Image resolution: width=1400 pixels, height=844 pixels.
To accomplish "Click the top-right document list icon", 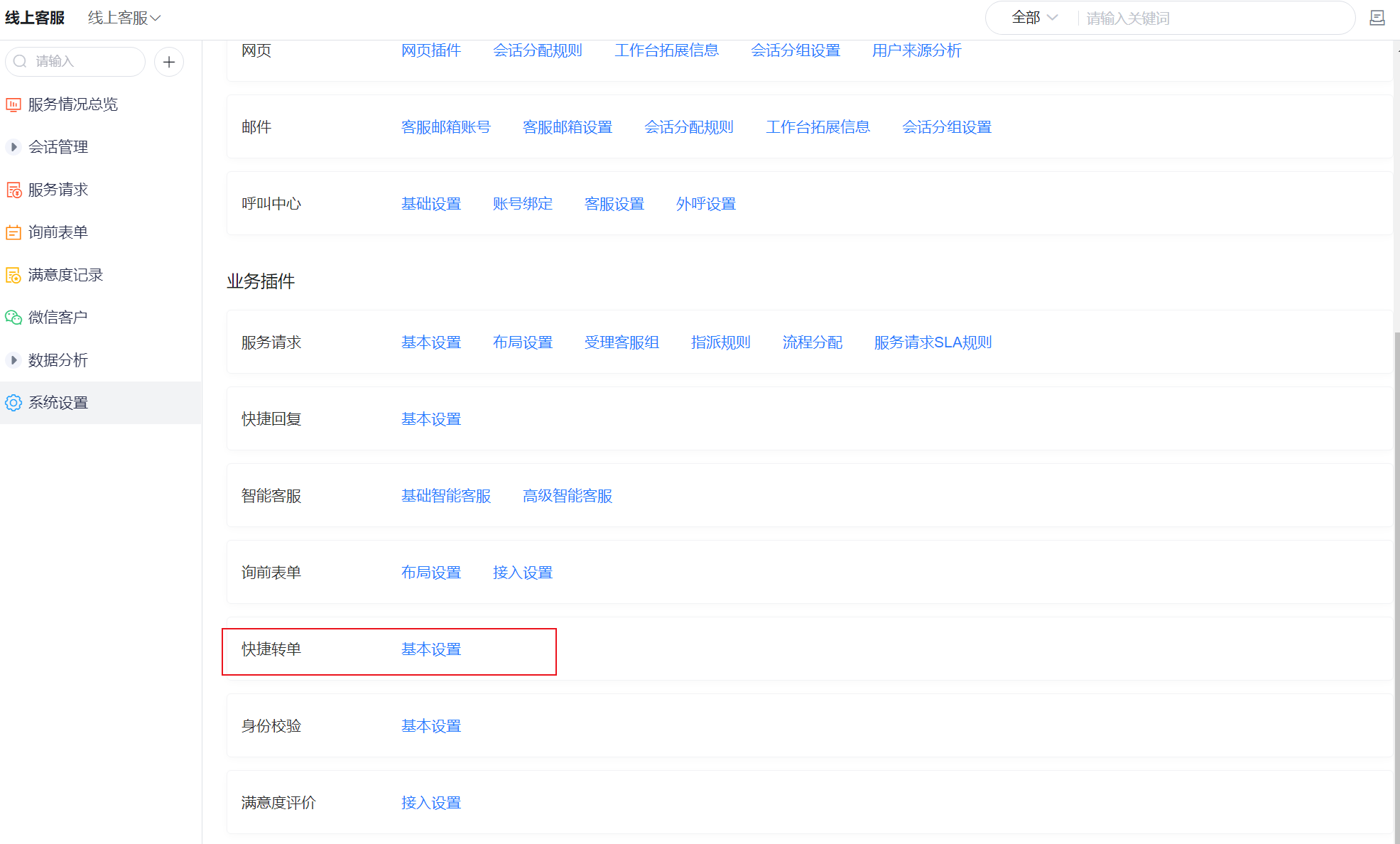I will [1377, 18].
